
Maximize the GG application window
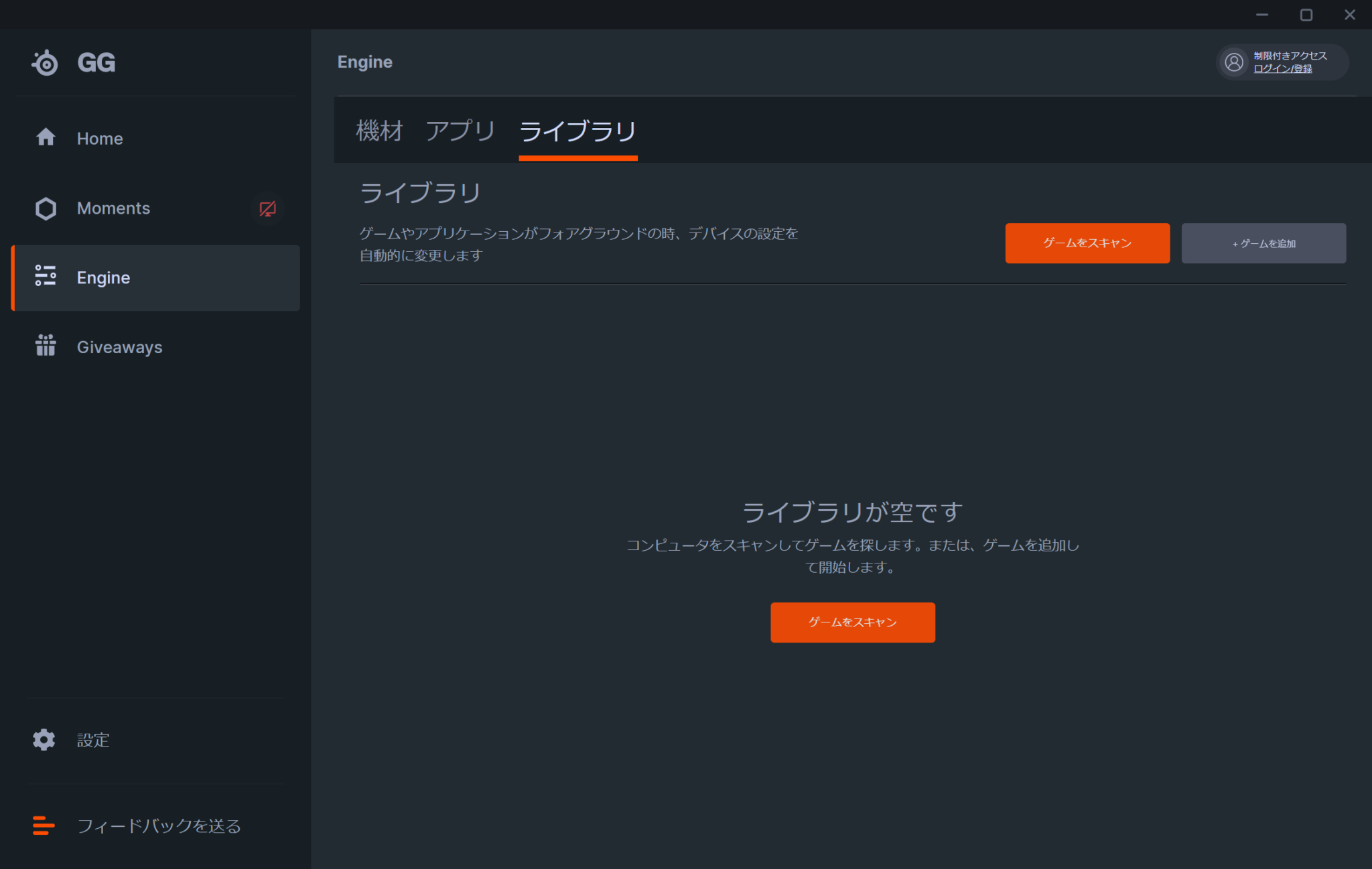tap(1306, 14)
